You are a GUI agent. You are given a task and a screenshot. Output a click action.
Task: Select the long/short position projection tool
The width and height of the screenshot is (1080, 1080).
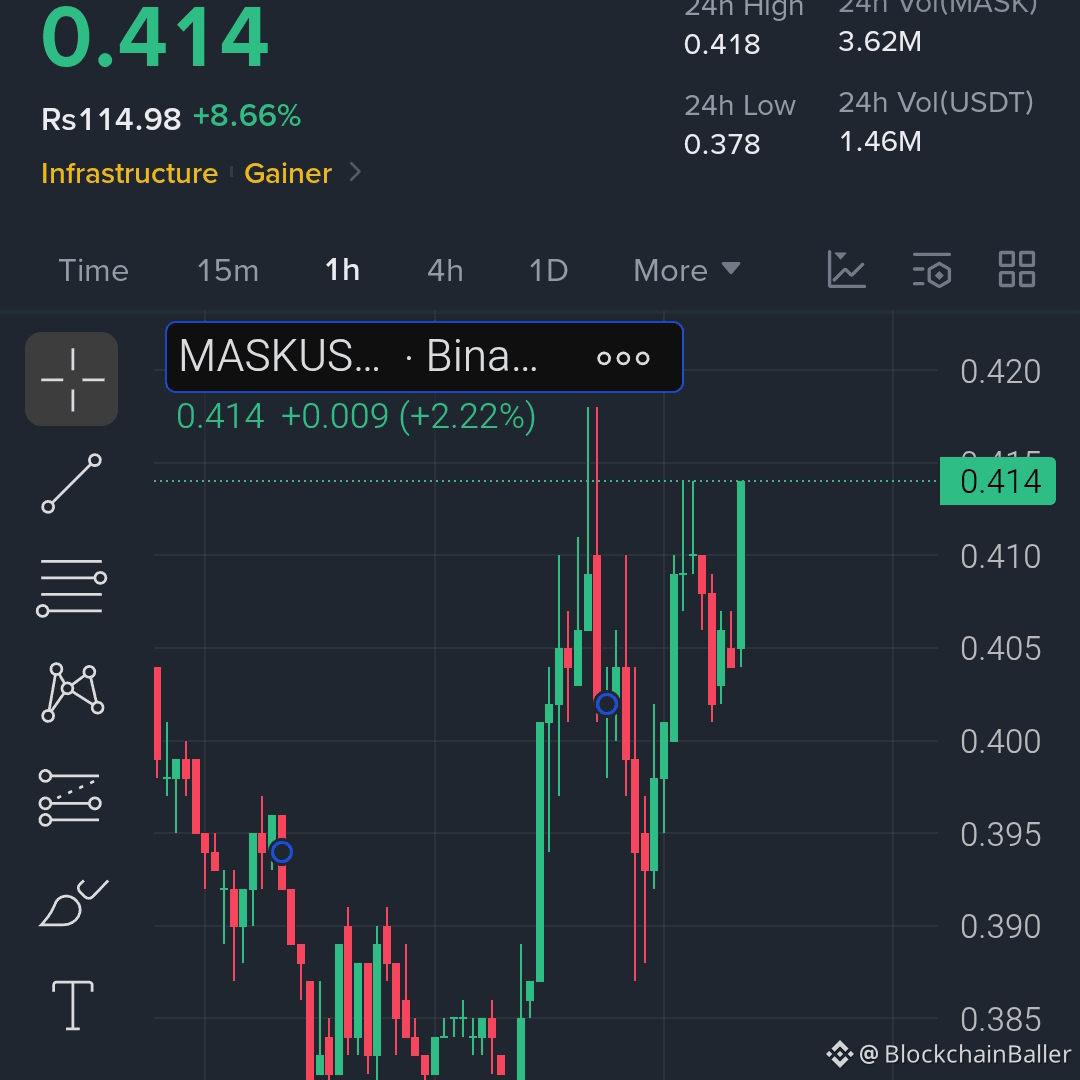coord(70,798)
